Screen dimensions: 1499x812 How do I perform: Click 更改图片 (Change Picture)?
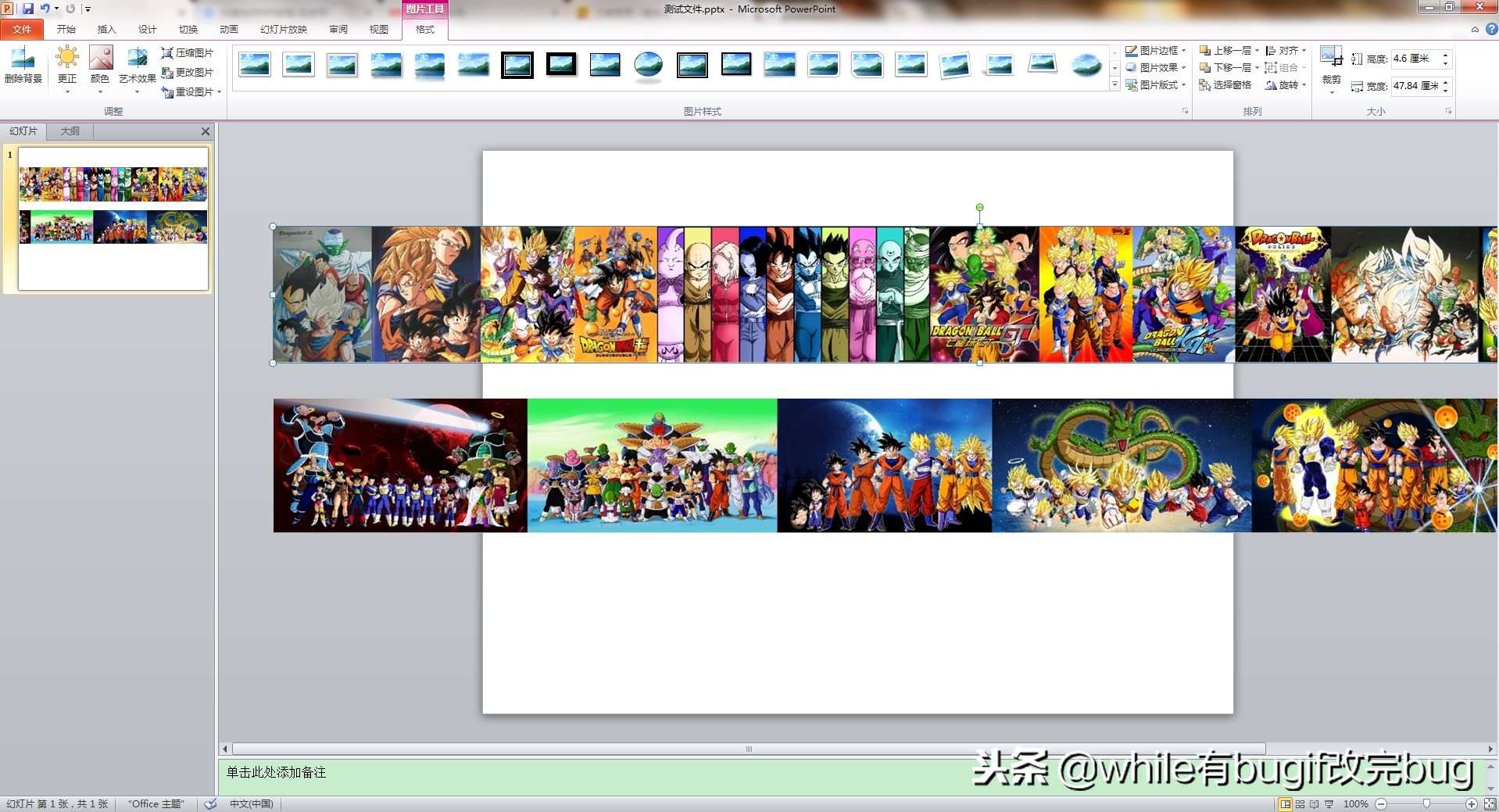coord(188,73)
